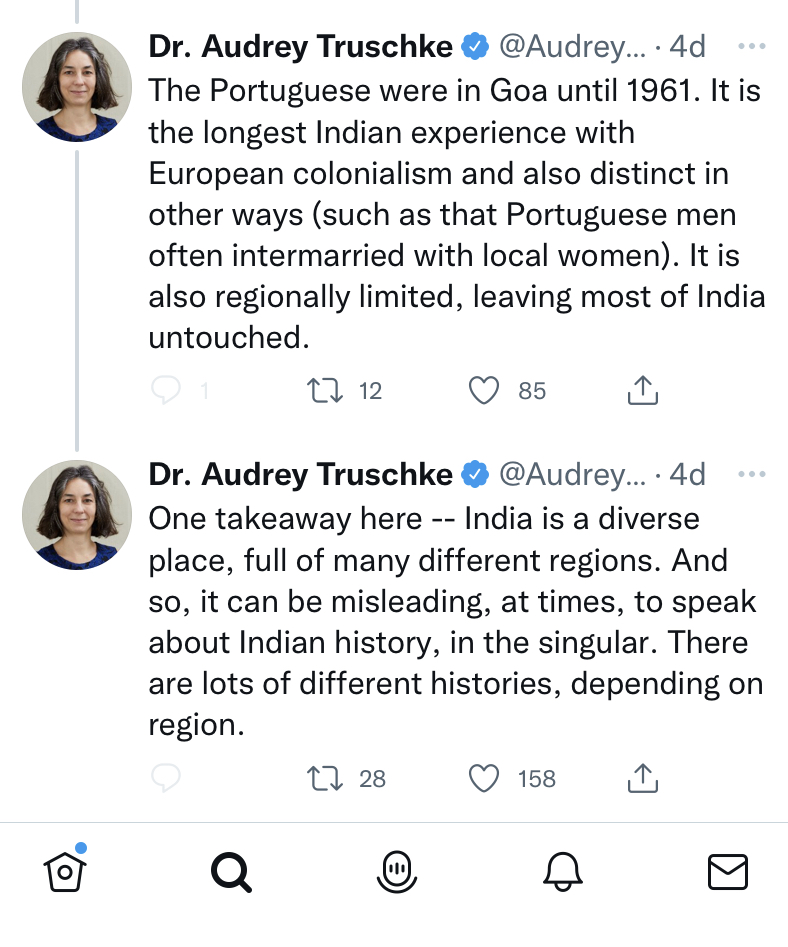Image resolution: width=788 pixels, height=947 pixels.
Task: Click the author name on second tweet
Action: coord(300,474)
